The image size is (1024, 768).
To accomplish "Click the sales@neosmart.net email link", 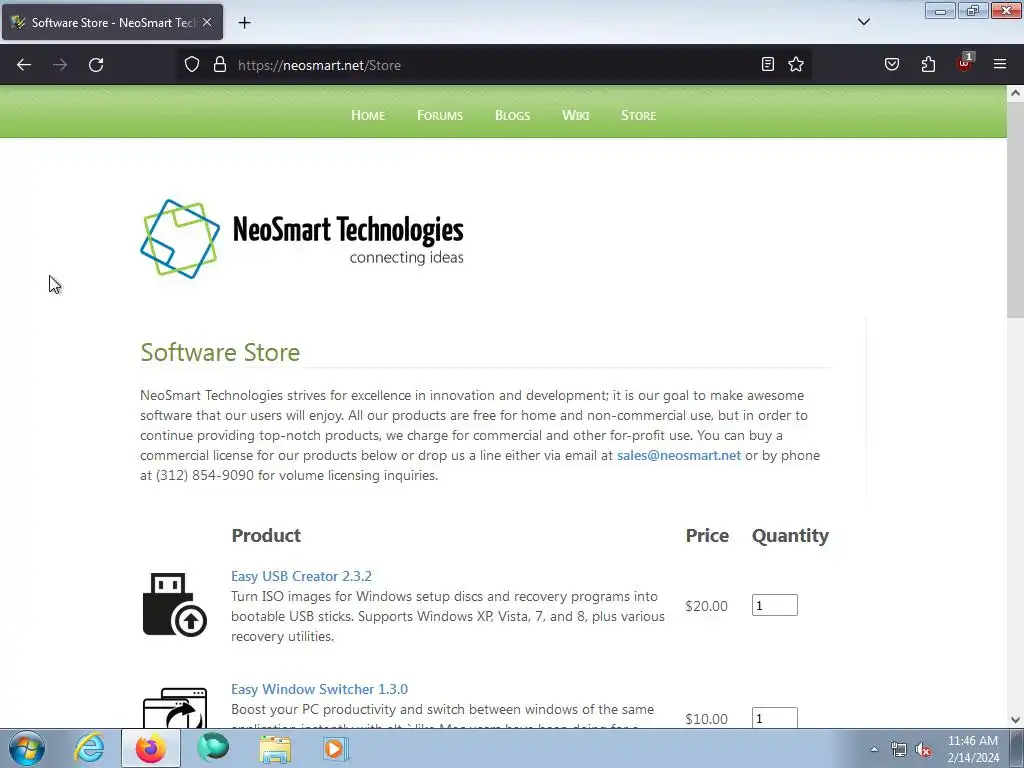I will click(679, 455).
